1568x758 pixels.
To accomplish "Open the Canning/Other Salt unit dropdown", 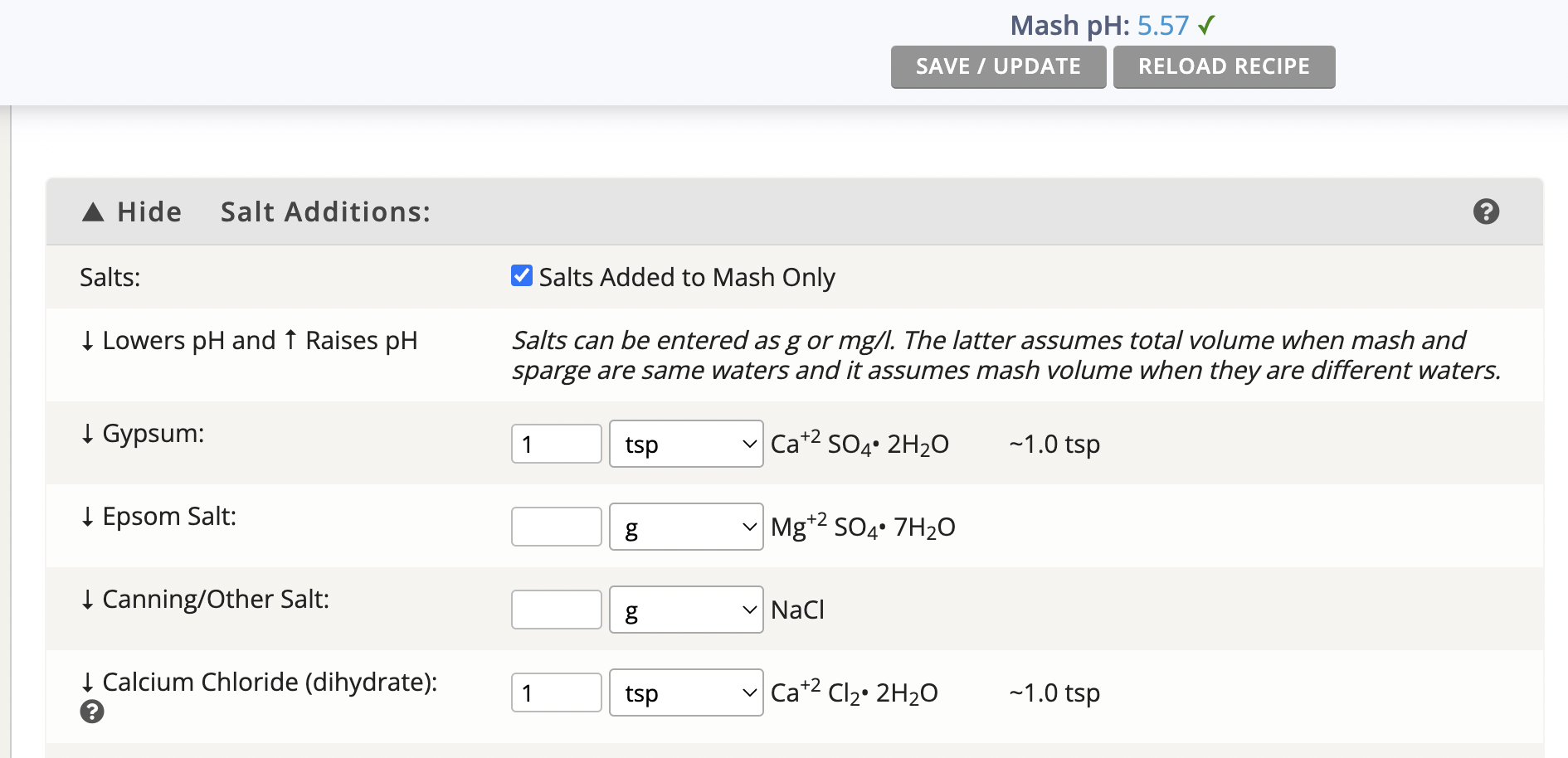I will coord(686,610).
